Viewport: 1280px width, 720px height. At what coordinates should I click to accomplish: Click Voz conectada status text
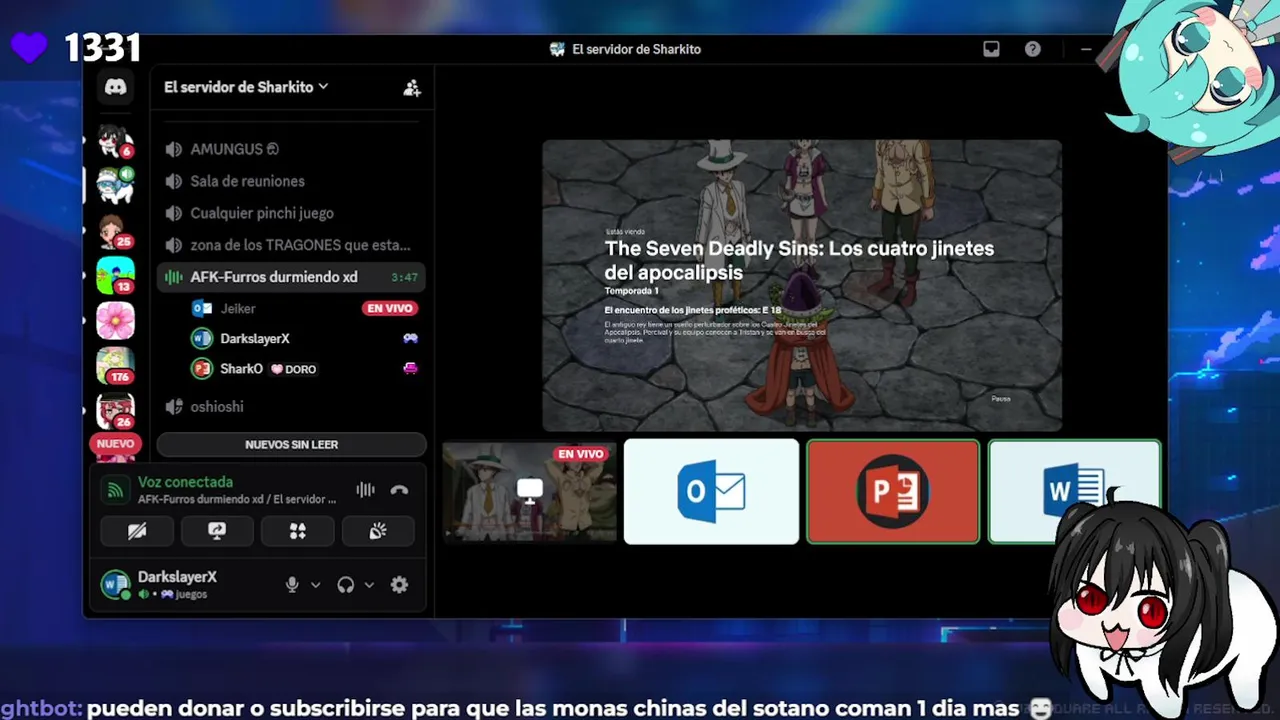coord(185,482)
